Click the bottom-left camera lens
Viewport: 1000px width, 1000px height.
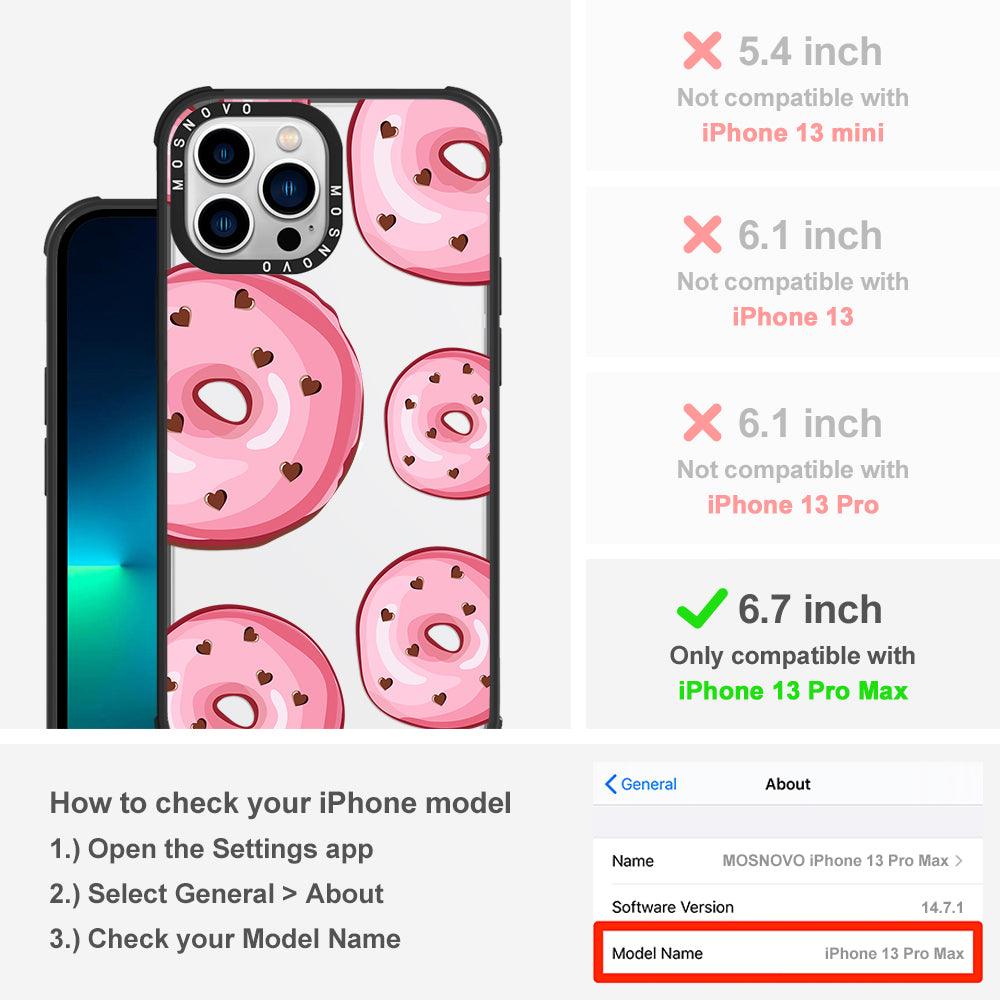223,224
